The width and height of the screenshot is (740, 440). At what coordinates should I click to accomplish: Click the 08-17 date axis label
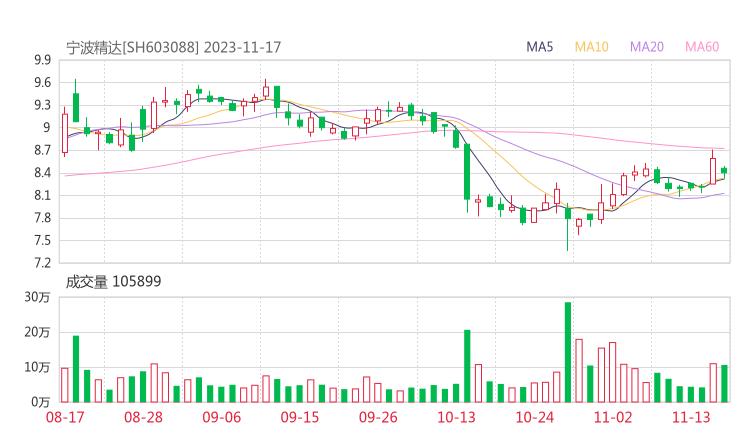coord(65,417)
